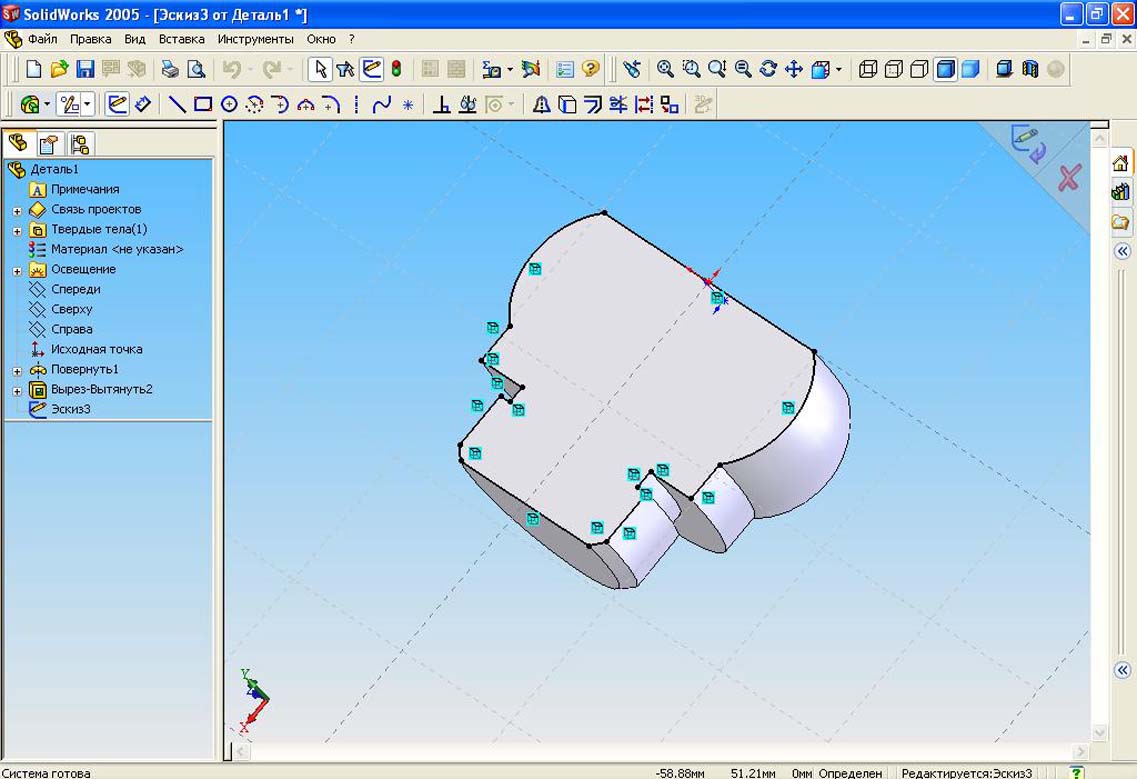Click the Standard Views cube icon
The image size is (1137, 779).
(x=821, y=69)
